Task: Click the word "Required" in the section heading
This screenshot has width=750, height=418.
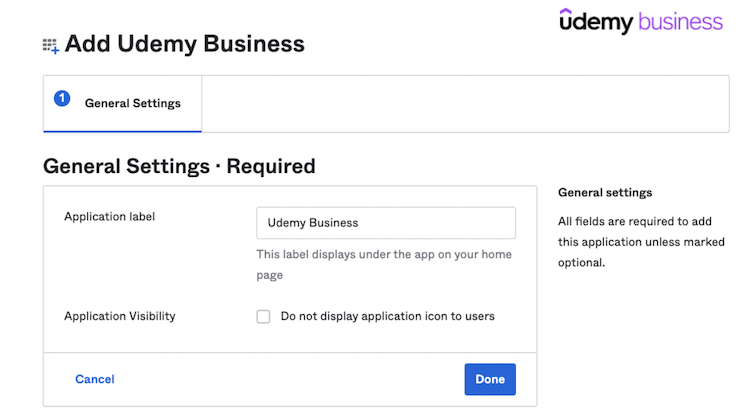Action: pos(271,166)
